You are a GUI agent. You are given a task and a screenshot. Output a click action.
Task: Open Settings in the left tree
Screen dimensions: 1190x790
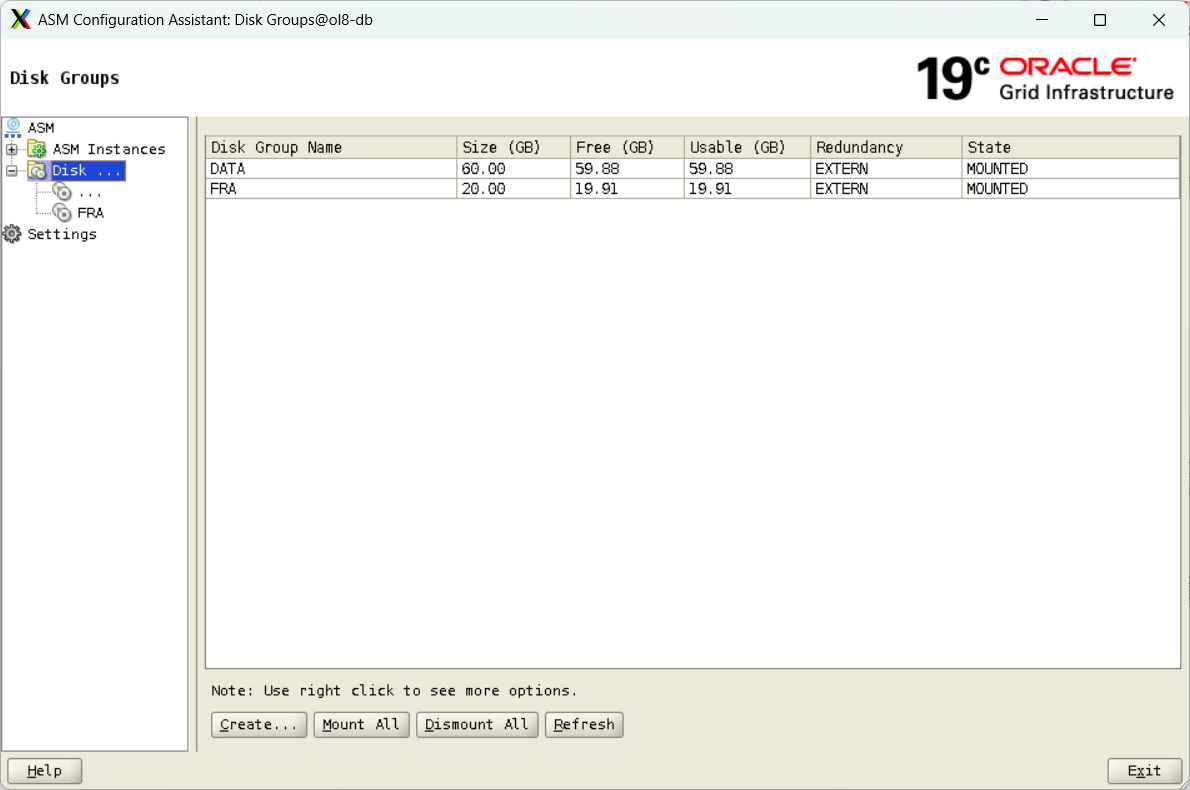(x=62, y=234)
